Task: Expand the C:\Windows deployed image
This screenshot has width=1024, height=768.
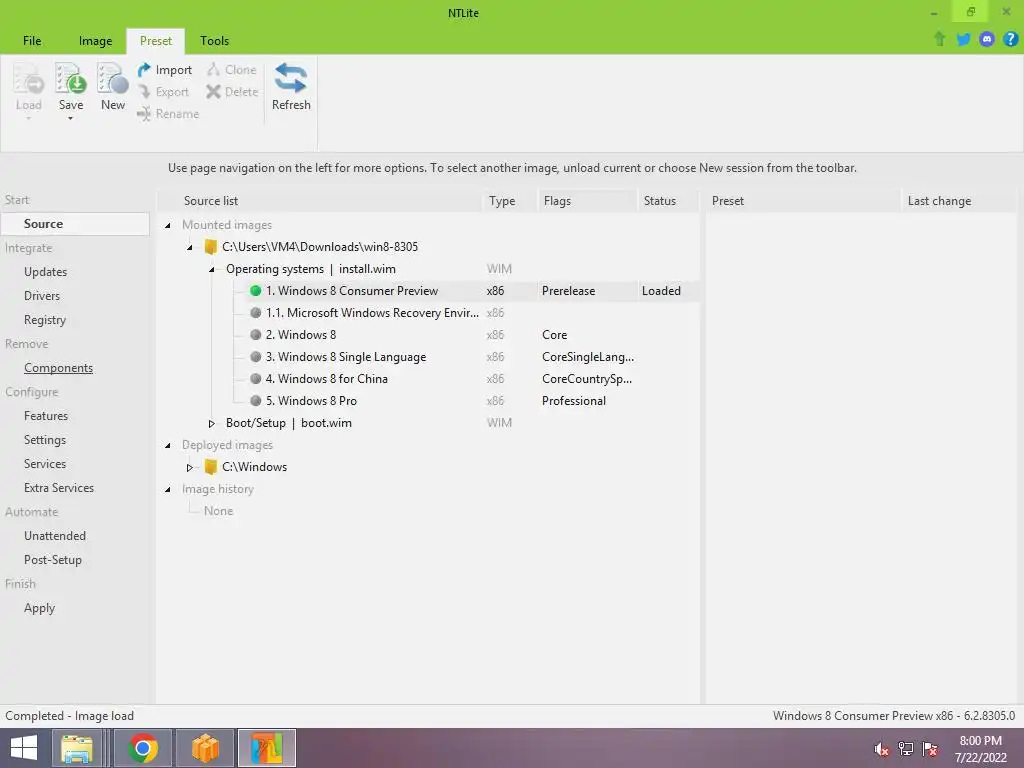Action: [x=189, y=468]
